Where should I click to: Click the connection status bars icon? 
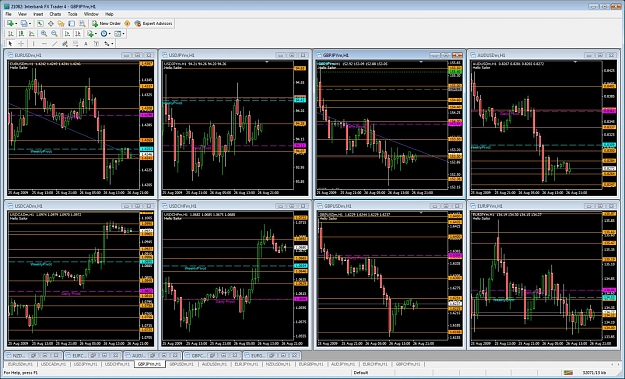[x=568, y=373]
